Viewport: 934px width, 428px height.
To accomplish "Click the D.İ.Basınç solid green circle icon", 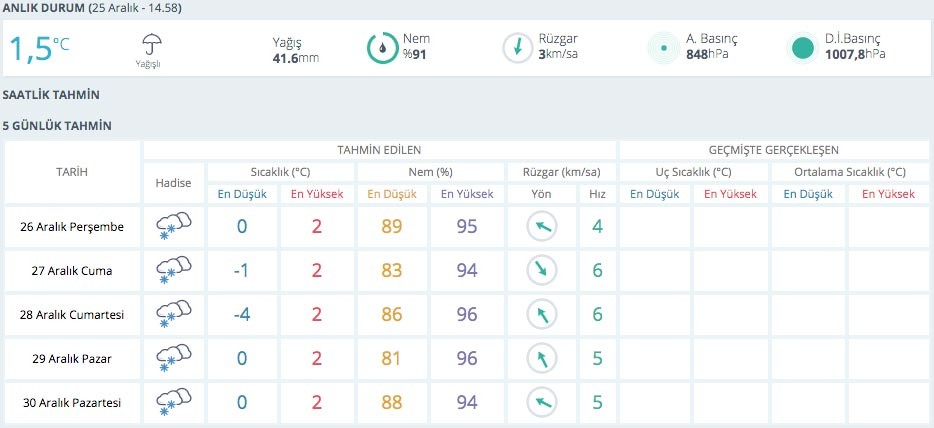I will pyautogui.click(x=801, y=47).
